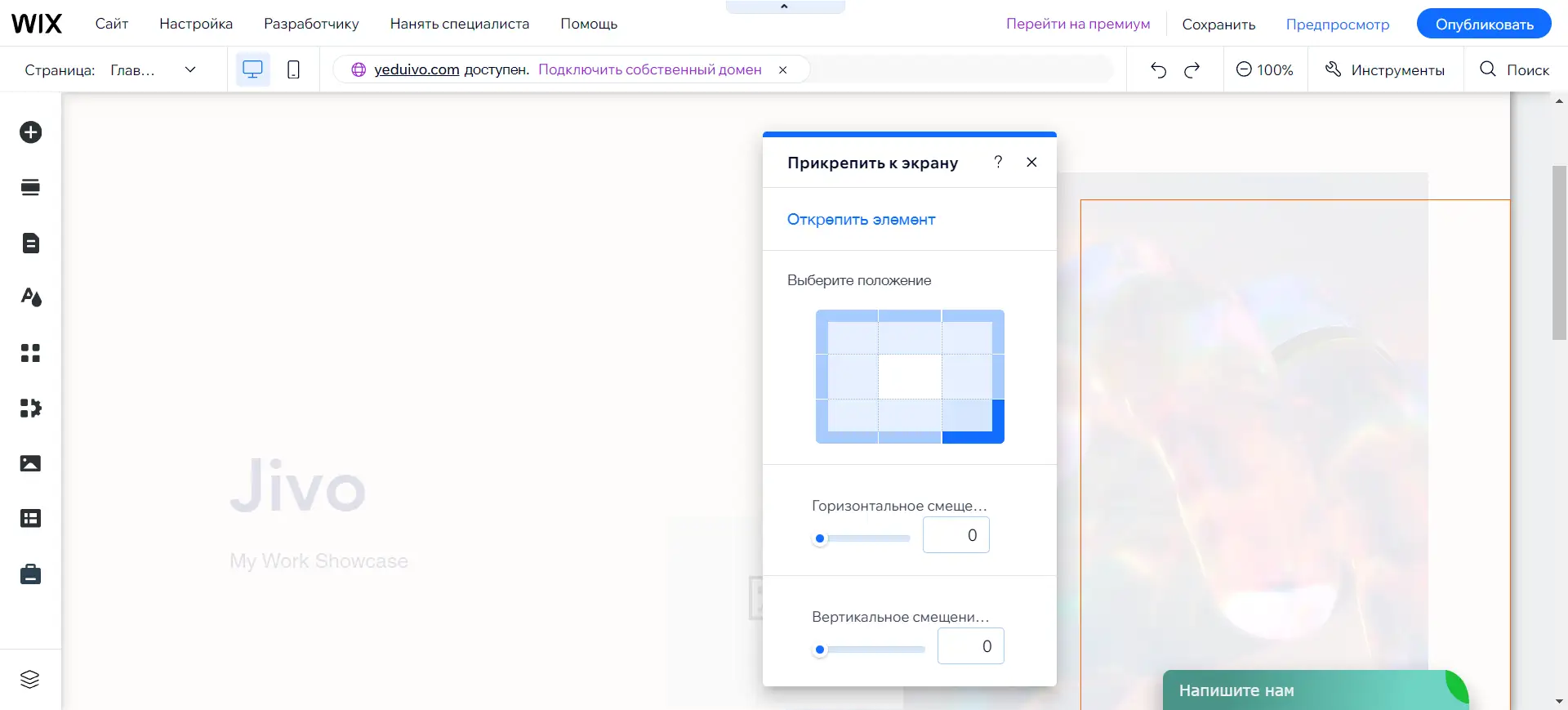Viewport: 1568px width, 710px height.
Task: Click the Открепить элемент link
Action: (861, 219)
